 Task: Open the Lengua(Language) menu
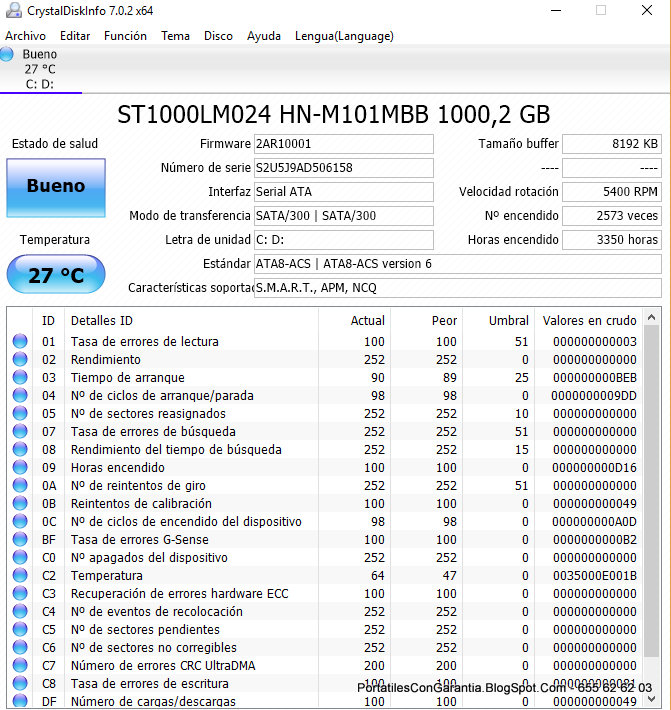[x=344, y=36]
